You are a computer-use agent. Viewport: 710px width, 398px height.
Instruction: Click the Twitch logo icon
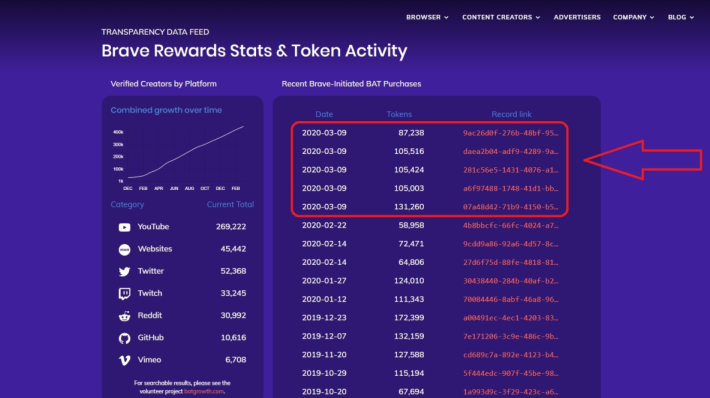[x=125, y=293]
